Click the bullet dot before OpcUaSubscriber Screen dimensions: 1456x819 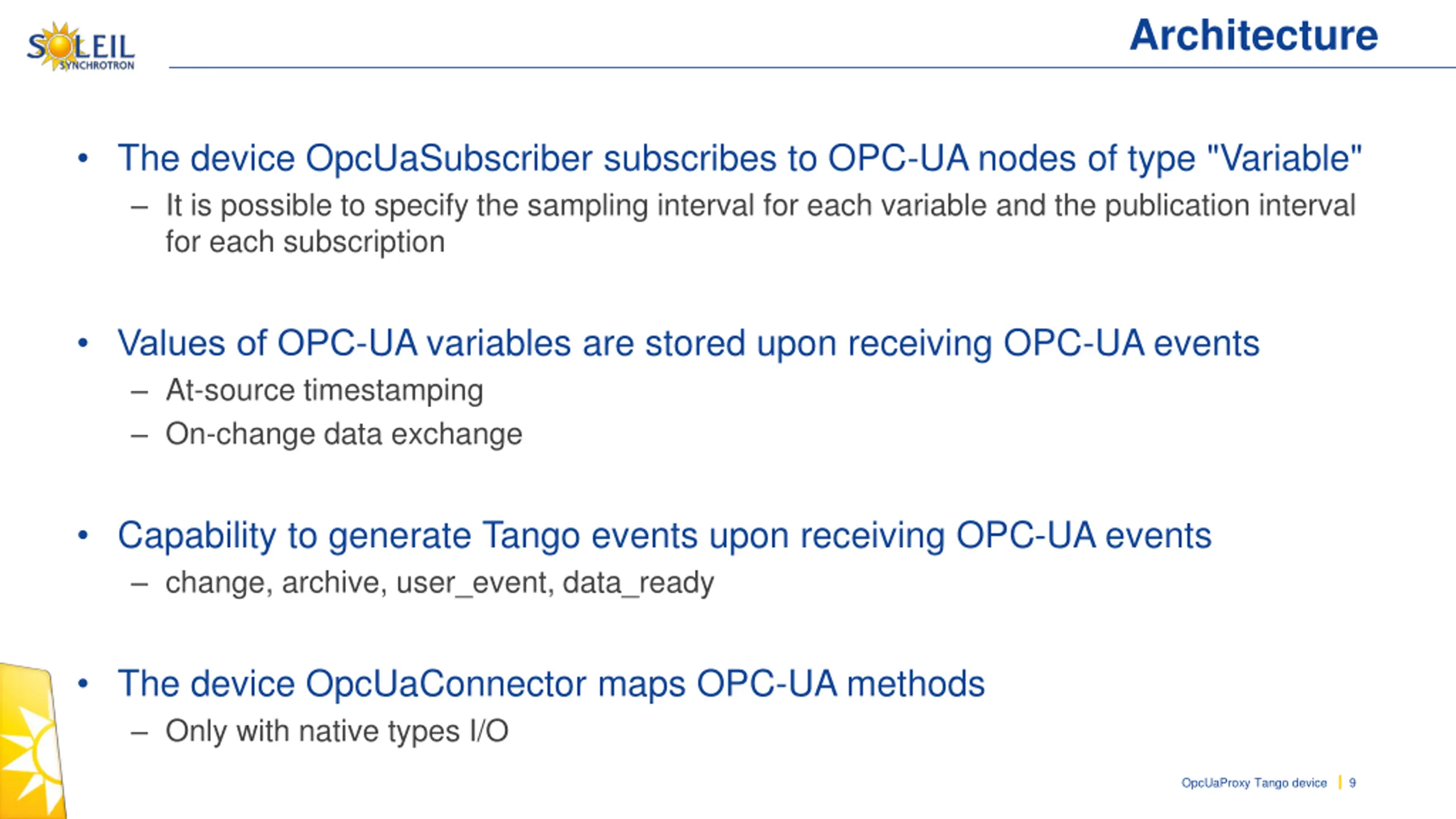tap(83, 159)
